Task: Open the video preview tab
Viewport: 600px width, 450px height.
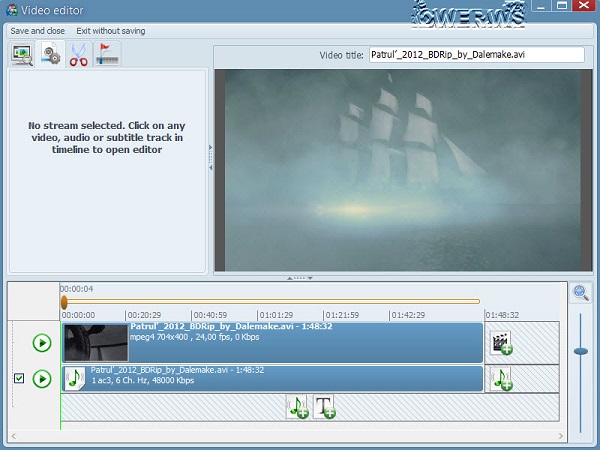Action: (22, 54)
